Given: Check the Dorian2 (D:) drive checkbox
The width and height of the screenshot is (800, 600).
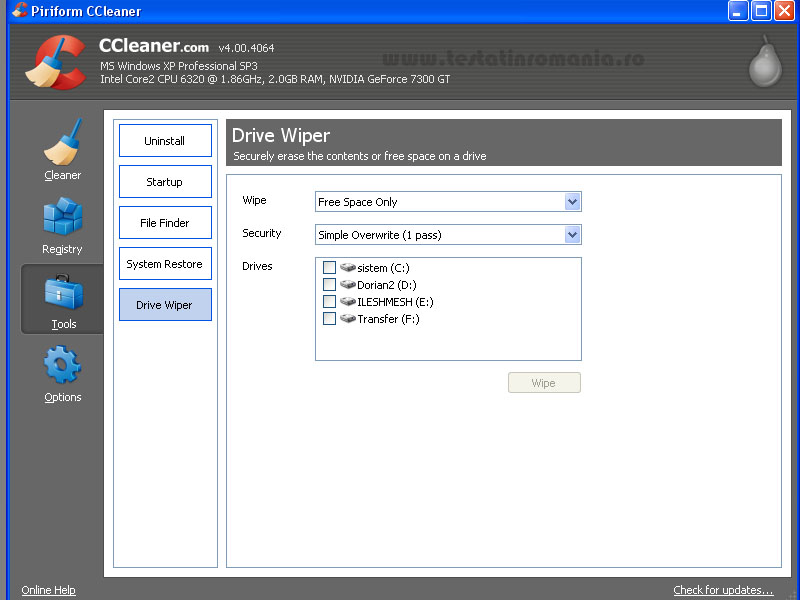Looking at the screenshot, I should tap(329, 285).
